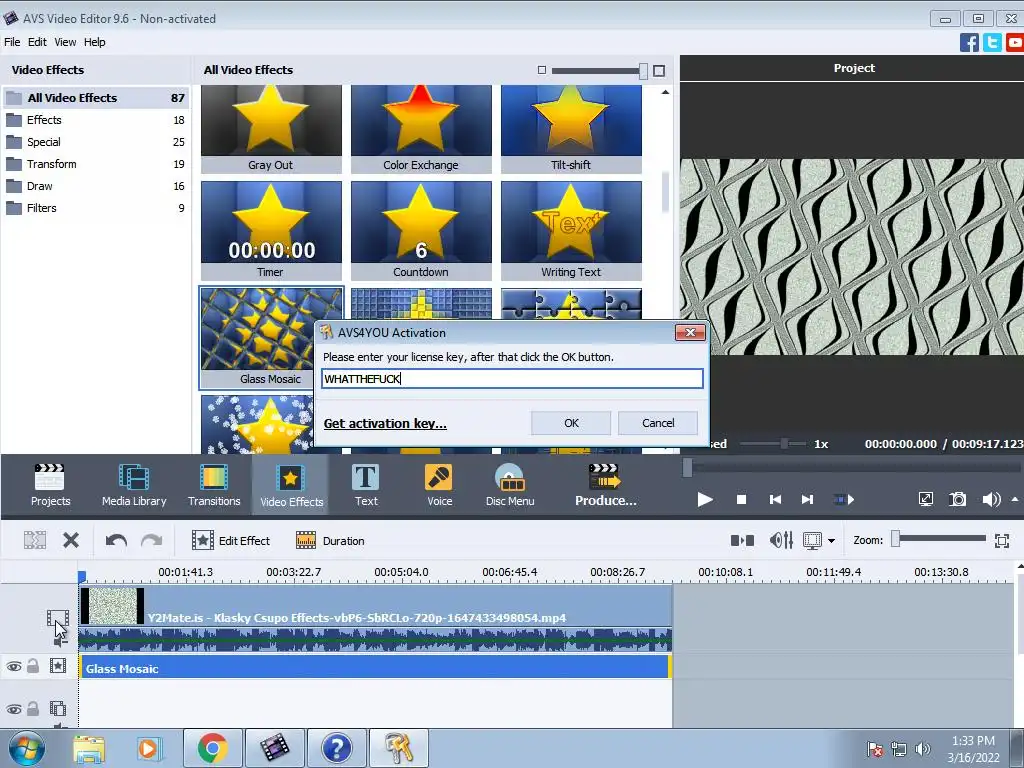Image resolution: width=1024 pixels, height=768 pixels.
Task: Select the Gray Out effect thumbnail
Action: point(271,129)
